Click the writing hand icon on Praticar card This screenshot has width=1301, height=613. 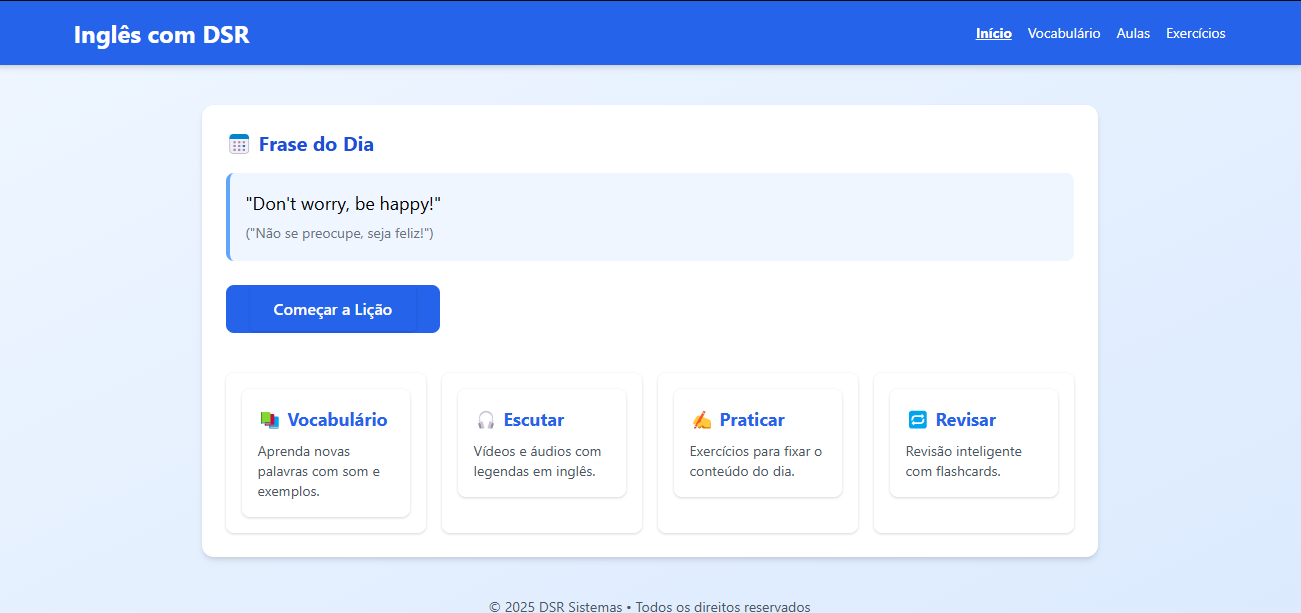tap(702, 420)
